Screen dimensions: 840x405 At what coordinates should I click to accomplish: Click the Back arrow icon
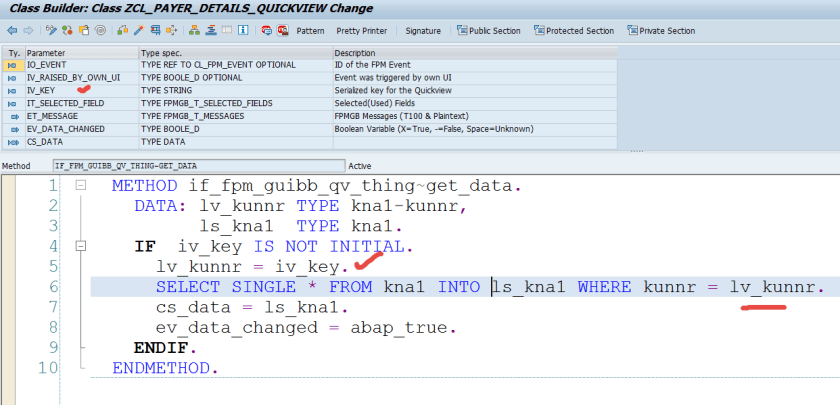point(12,31)
